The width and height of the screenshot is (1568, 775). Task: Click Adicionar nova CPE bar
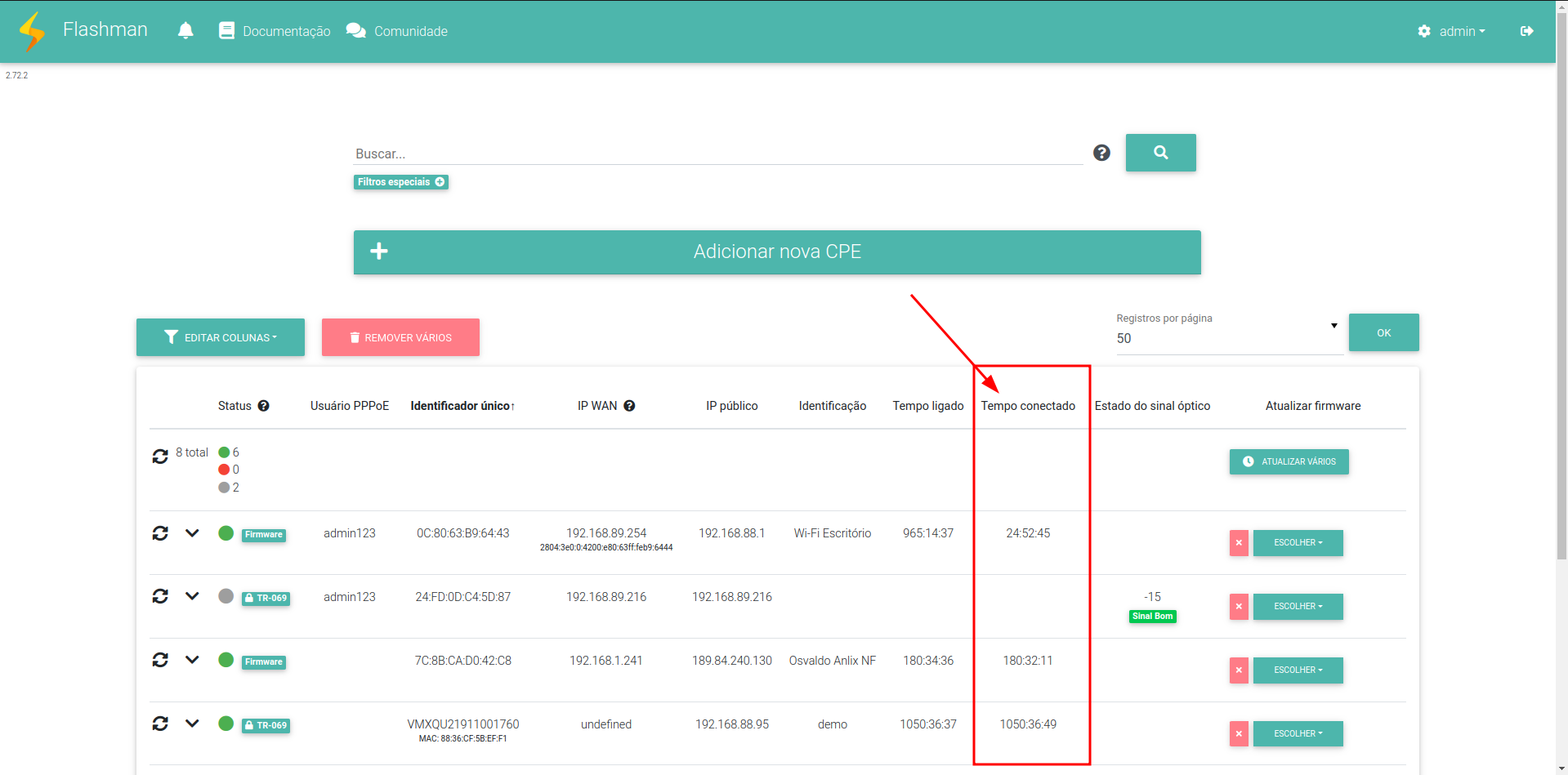point(777,252)
